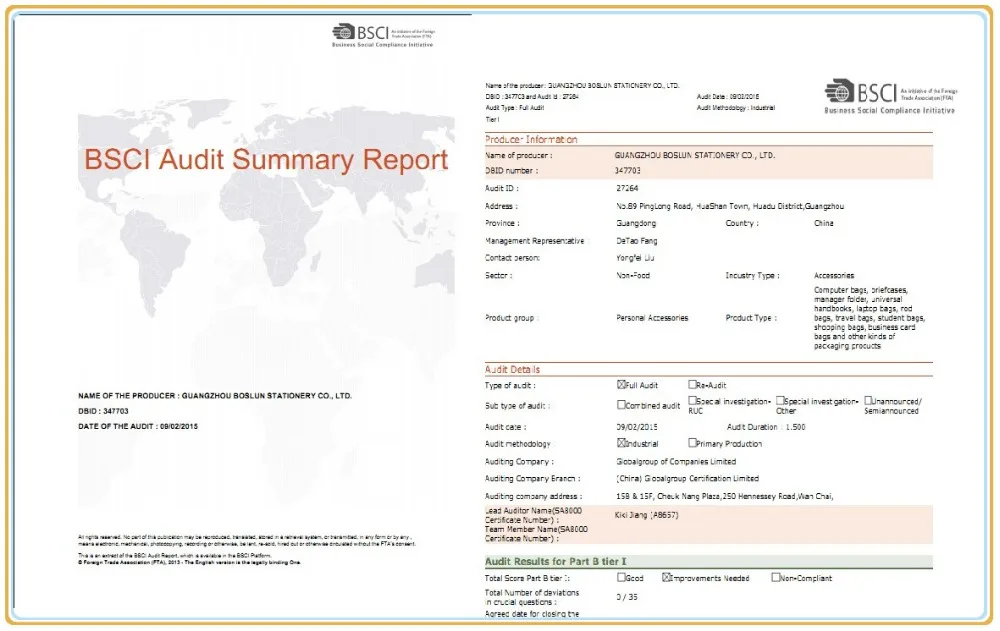Enable the Unannounced/Semiannounced checkbox
This screenshot has width=1000, height=631.
click(869, 402)
